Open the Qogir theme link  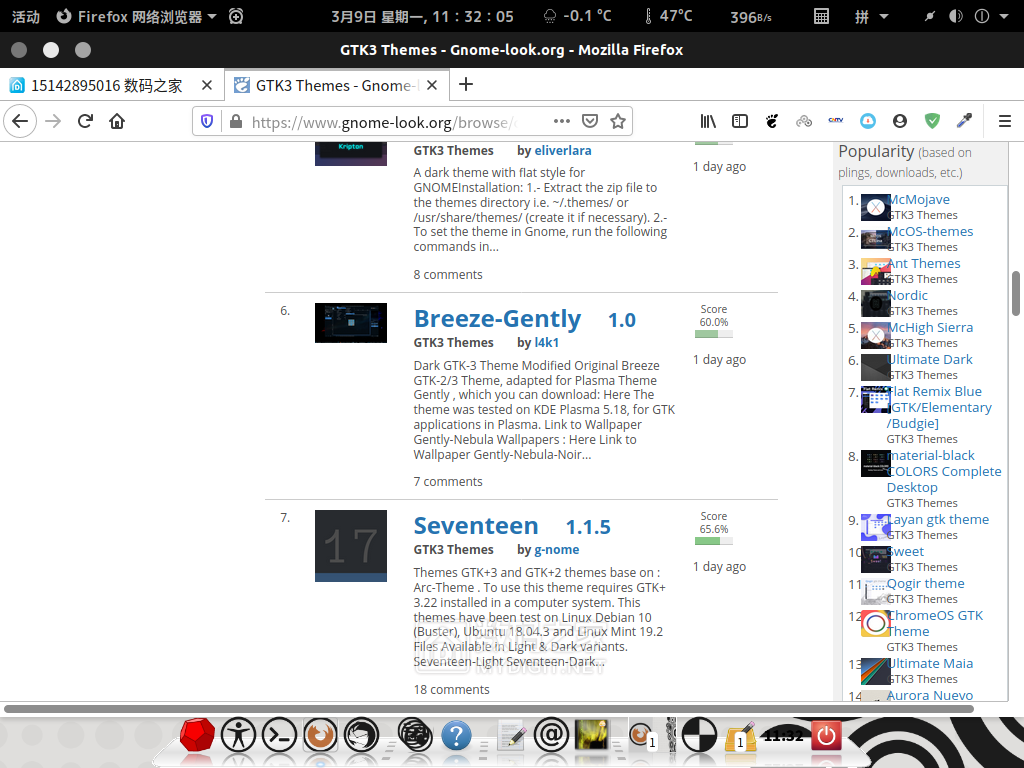point(926,584)
